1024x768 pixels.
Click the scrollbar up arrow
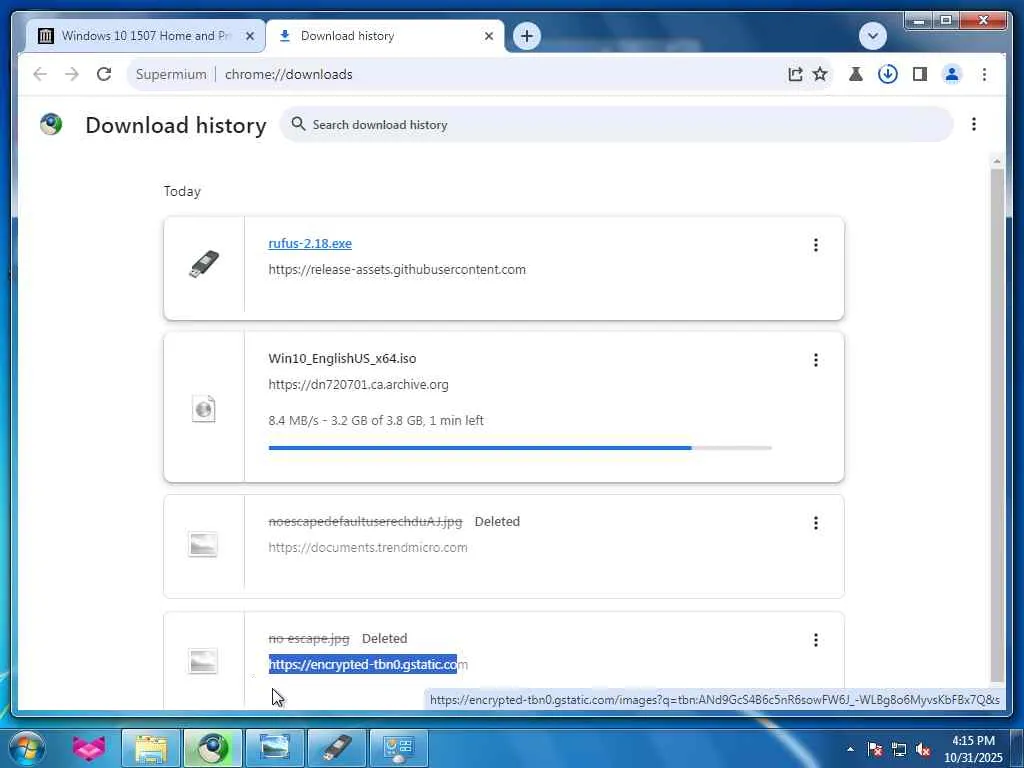coord(997,160)
